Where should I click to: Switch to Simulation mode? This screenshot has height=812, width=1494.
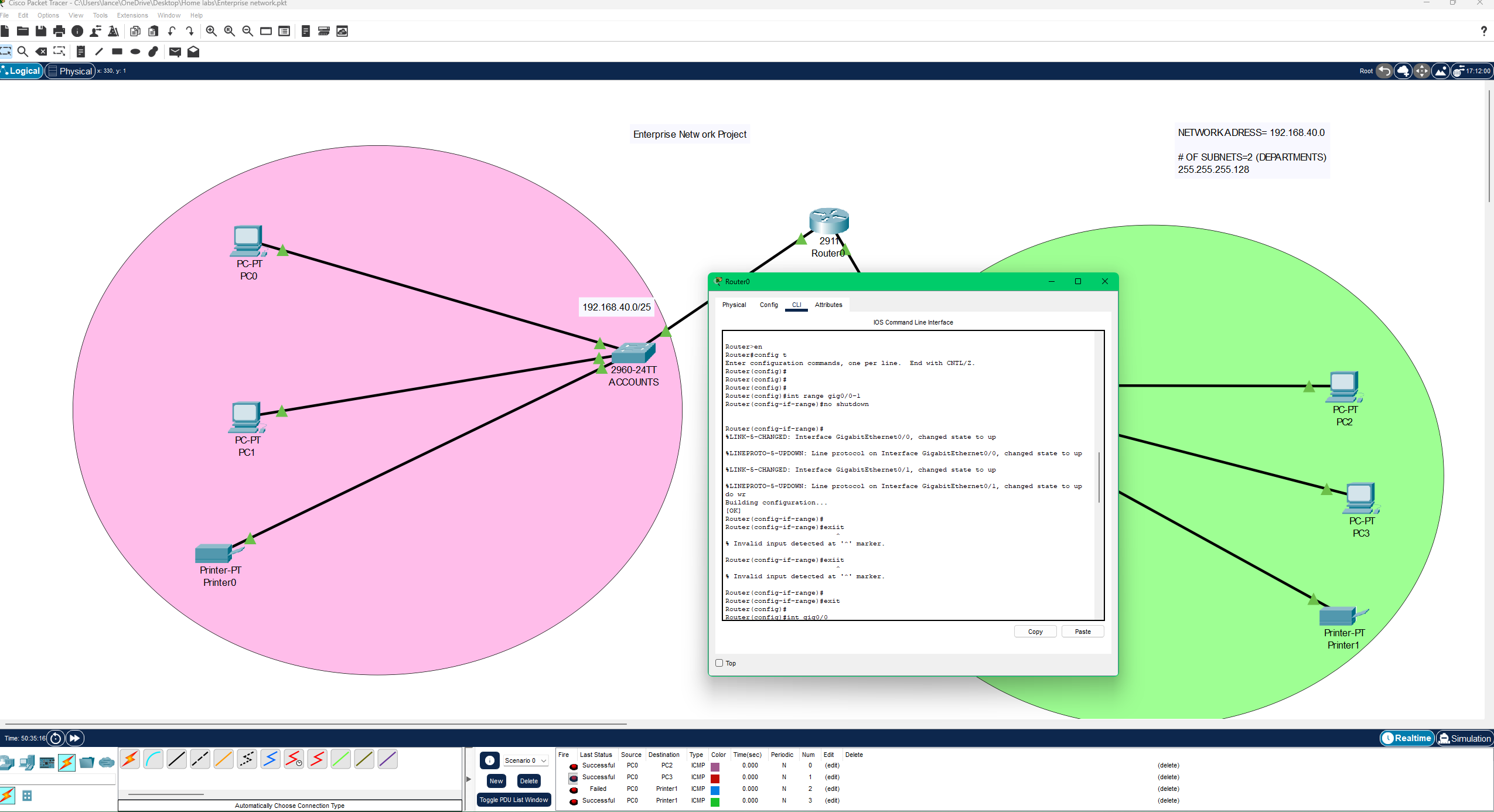pos(1465,738)
